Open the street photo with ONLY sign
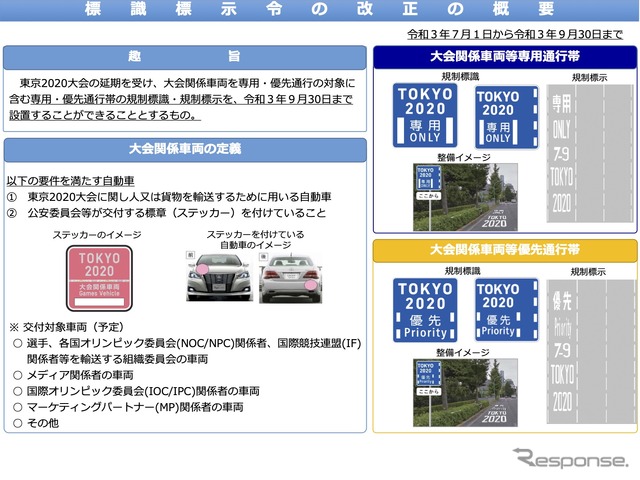Viewport: 640px width, 480px height. 465,197
